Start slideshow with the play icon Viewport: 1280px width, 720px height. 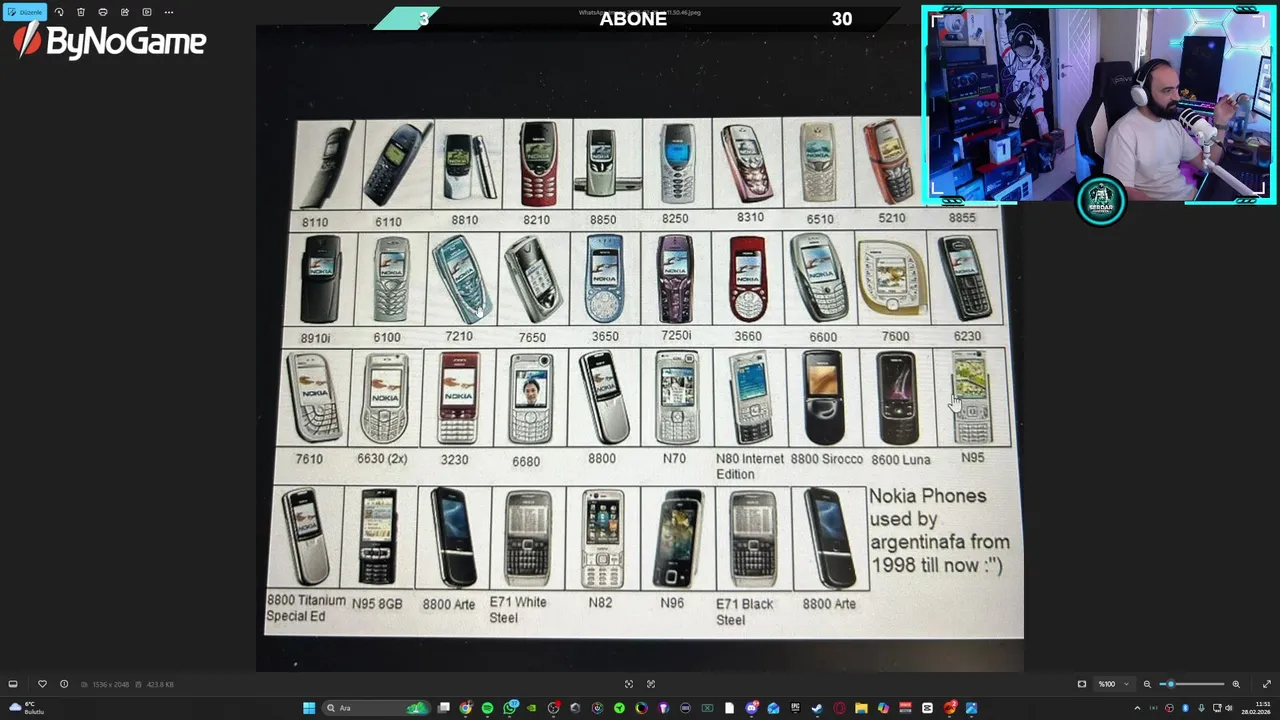(147, 12)
